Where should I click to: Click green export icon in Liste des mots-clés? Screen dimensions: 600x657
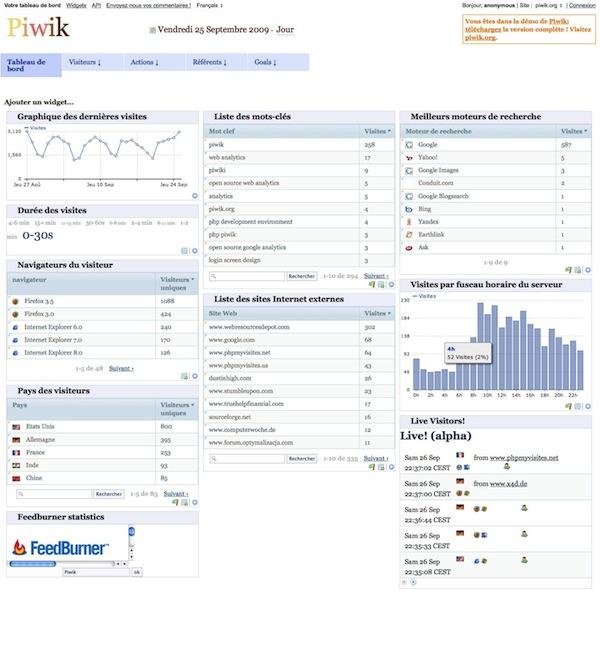tap(372, 285)
